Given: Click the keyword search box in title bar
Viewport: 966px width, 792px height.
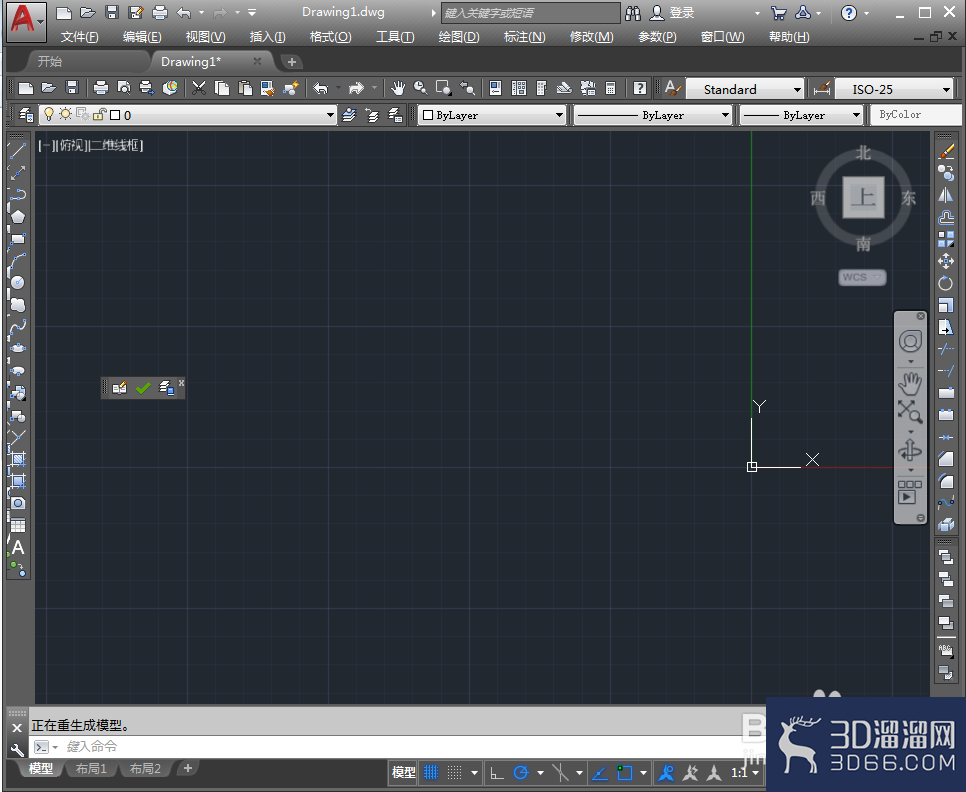Looking at the screenshot, I should pos(530,13).
